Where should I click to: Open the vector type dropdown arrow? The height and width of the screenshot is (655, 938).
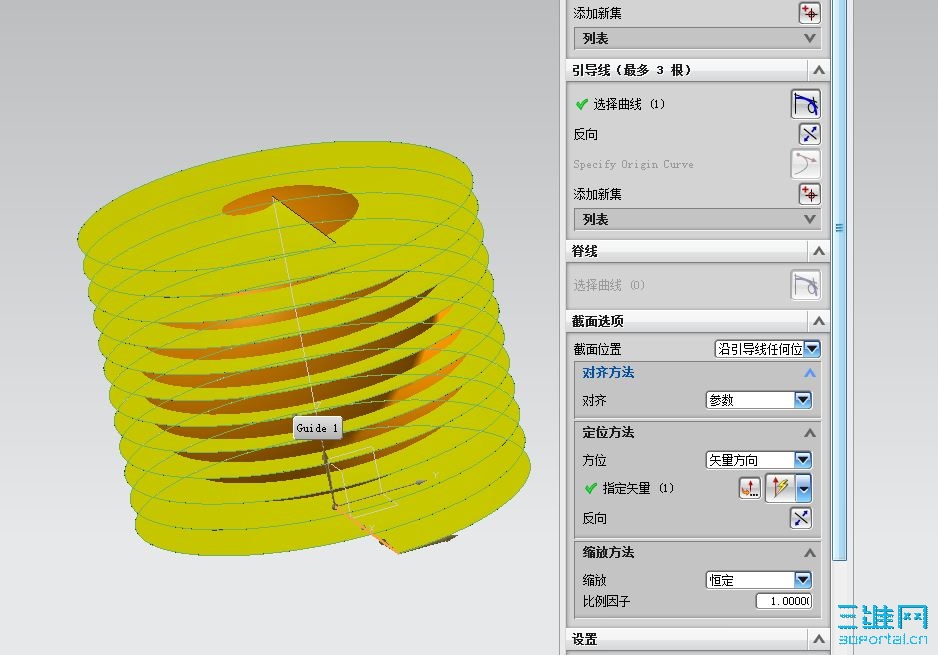point(803,488)
